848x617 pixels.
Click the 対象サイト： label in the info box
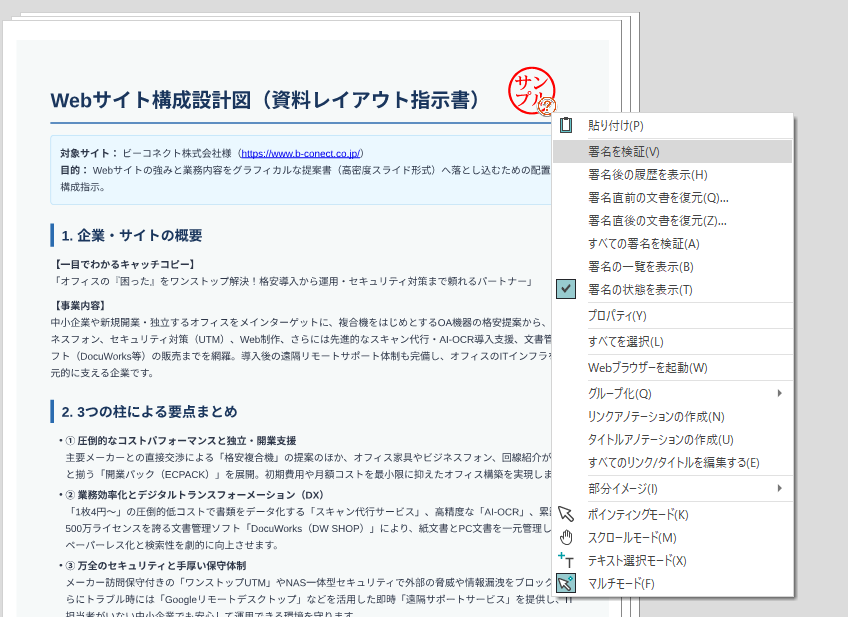pyautogui.click(x=89, y=153)
